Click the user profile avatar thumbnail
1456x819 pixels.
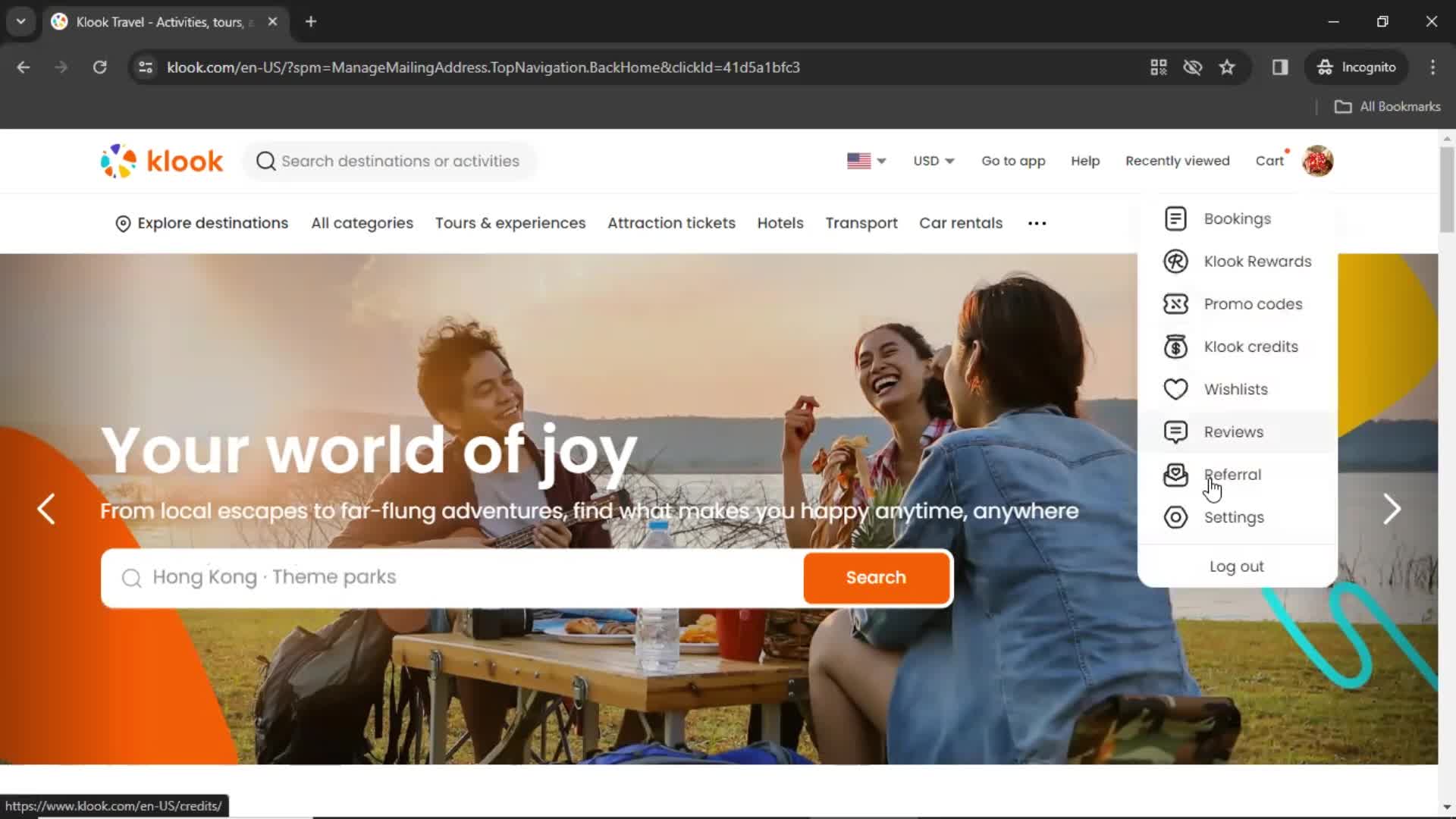(1318, 161)
